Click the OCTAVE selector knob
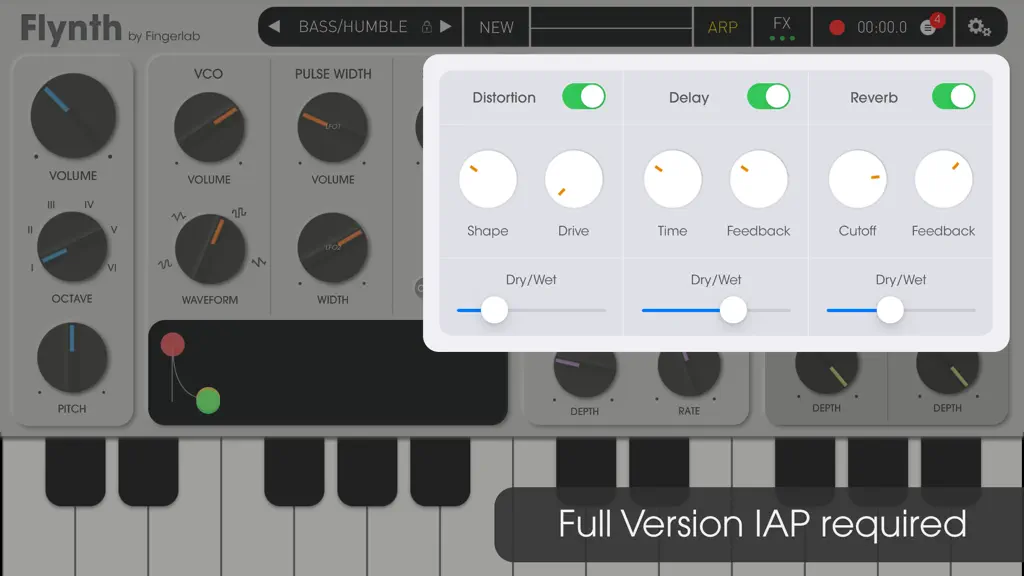This screenshot has width=1024, height=576. point(72,247)
